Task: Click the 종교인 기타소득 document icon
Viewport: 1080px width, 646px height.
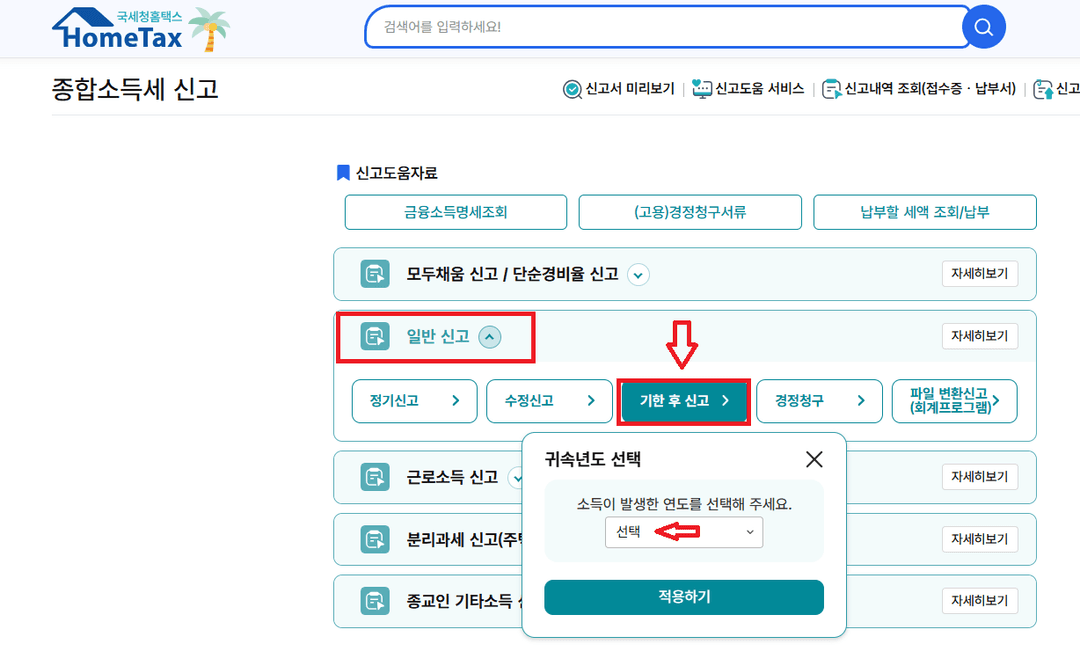Action: [375, 601]
